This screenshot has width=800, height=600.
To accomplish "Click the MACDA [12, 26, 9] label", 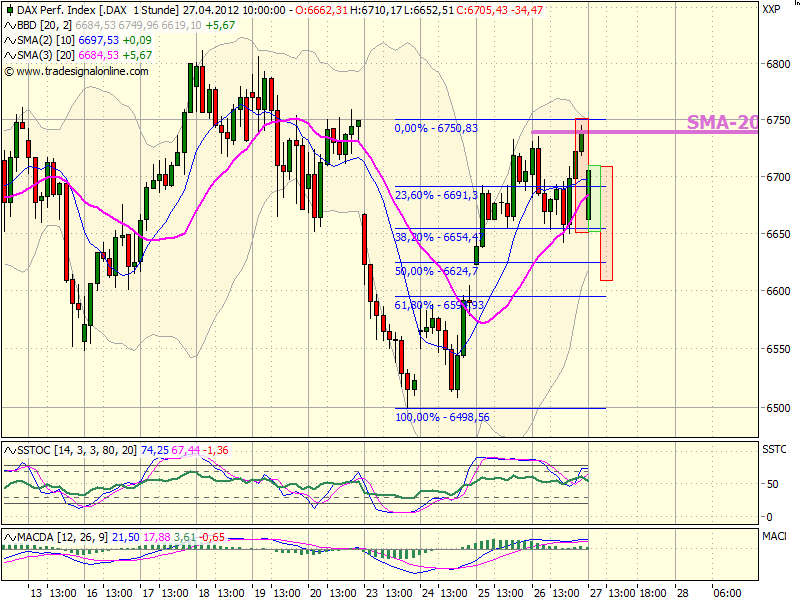I will pyautogui.click(x=62, y=537).
